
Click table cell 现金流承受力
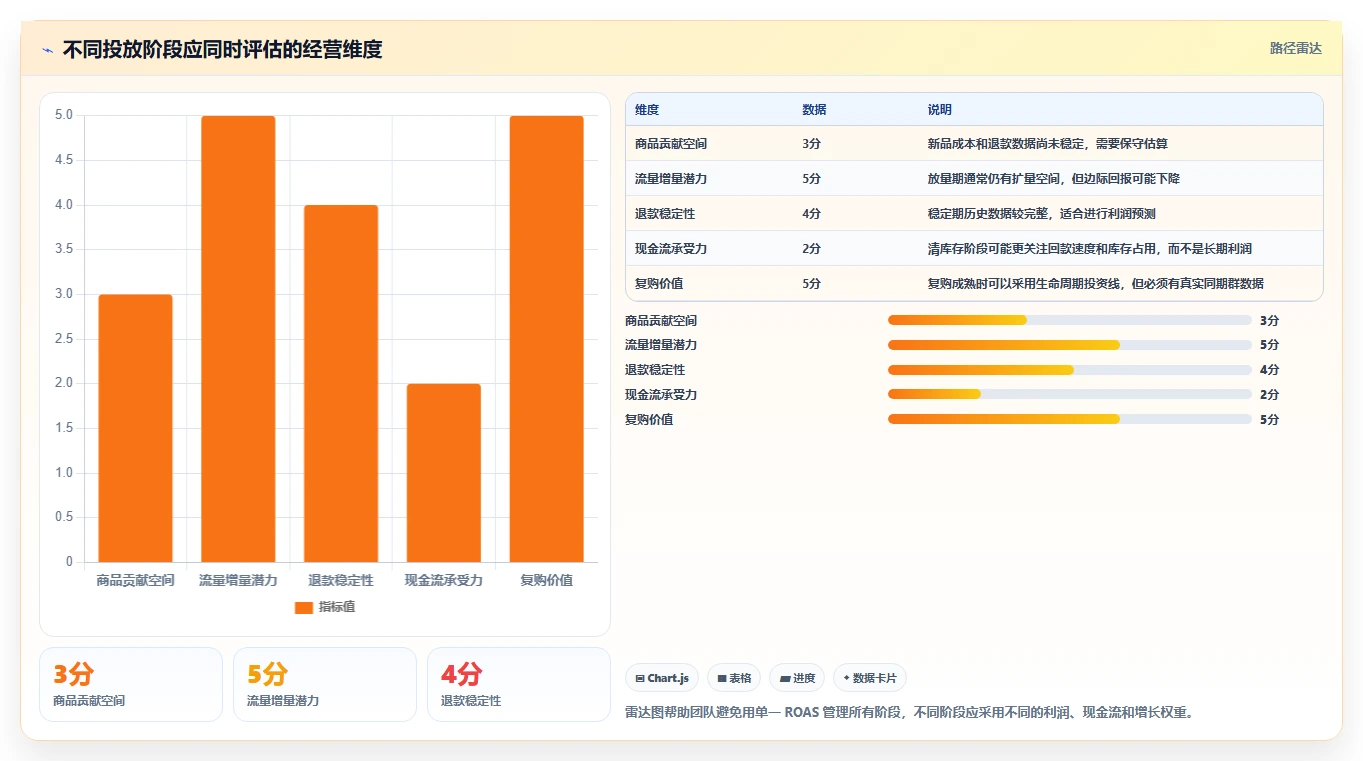(671, 249)
